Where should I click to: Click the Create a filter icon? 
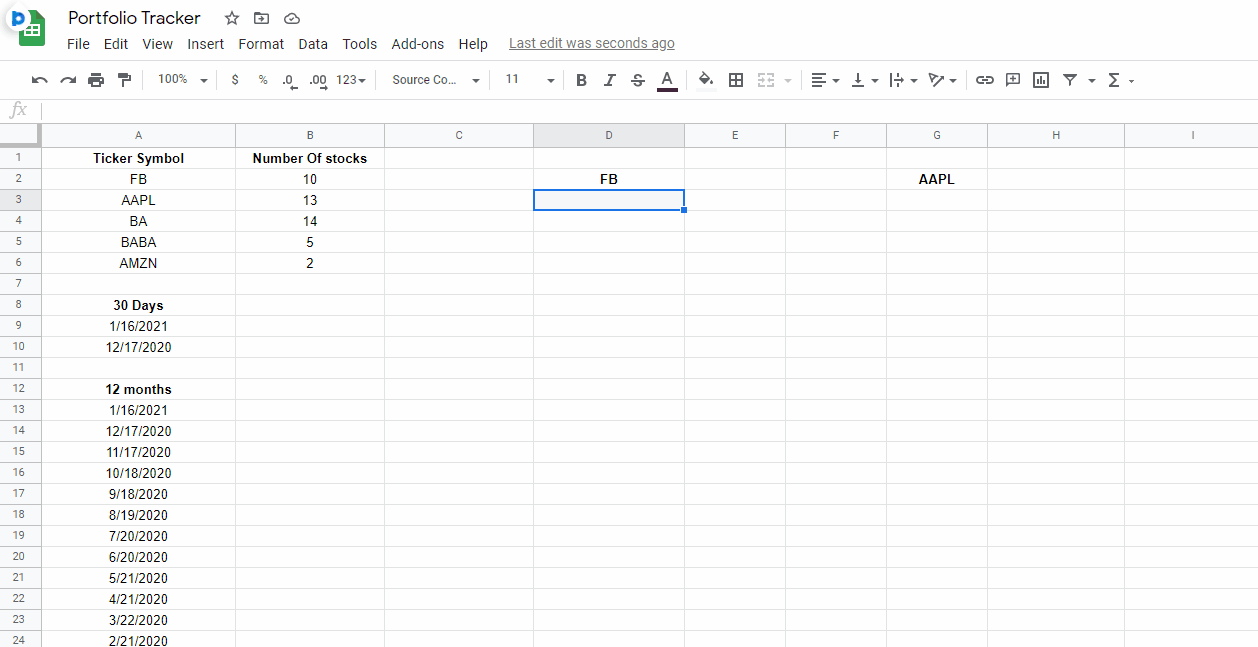tap(1070, 80)
